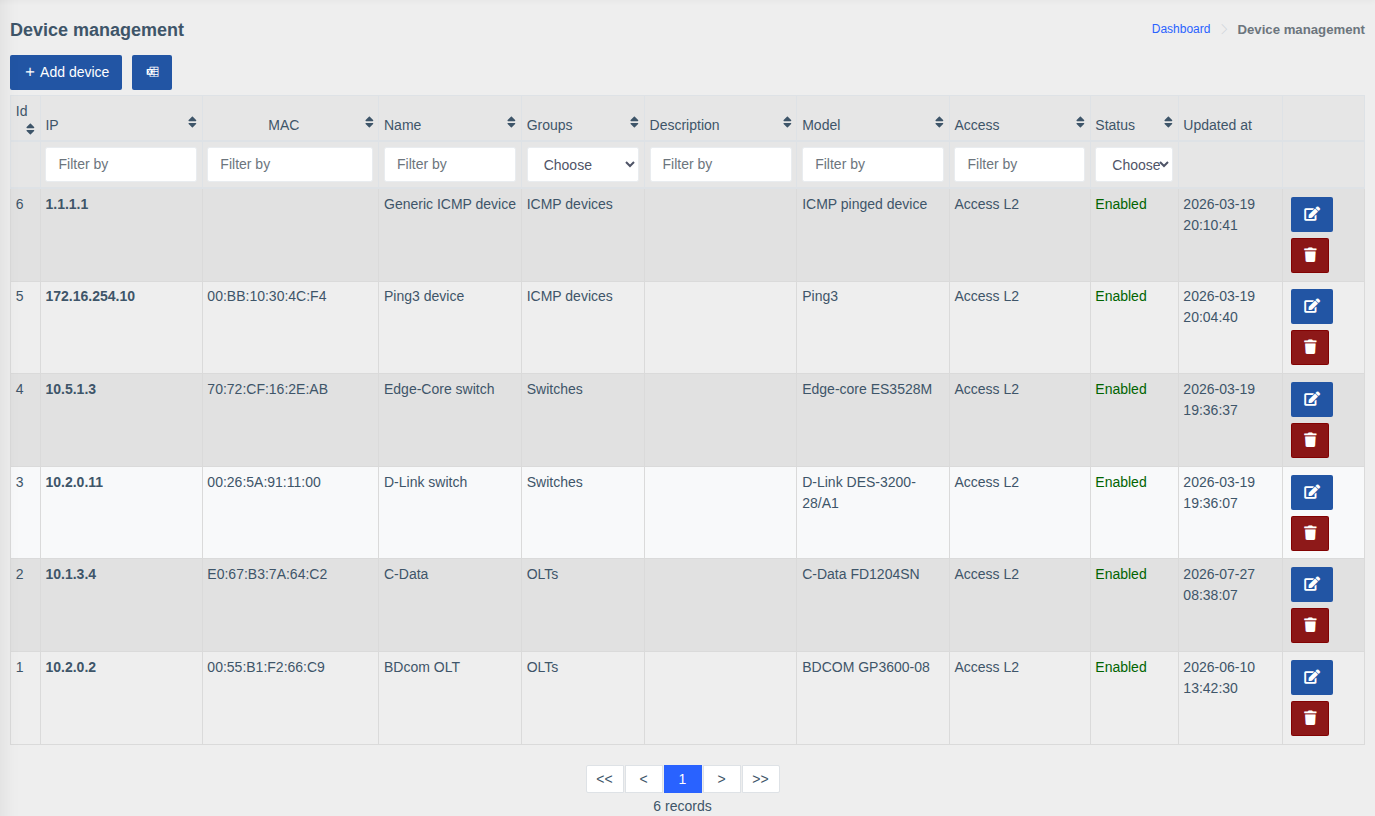This screenshot has height=816, width=1375.
Task: Sort devices by IP address
Action: tap(192, 122)
